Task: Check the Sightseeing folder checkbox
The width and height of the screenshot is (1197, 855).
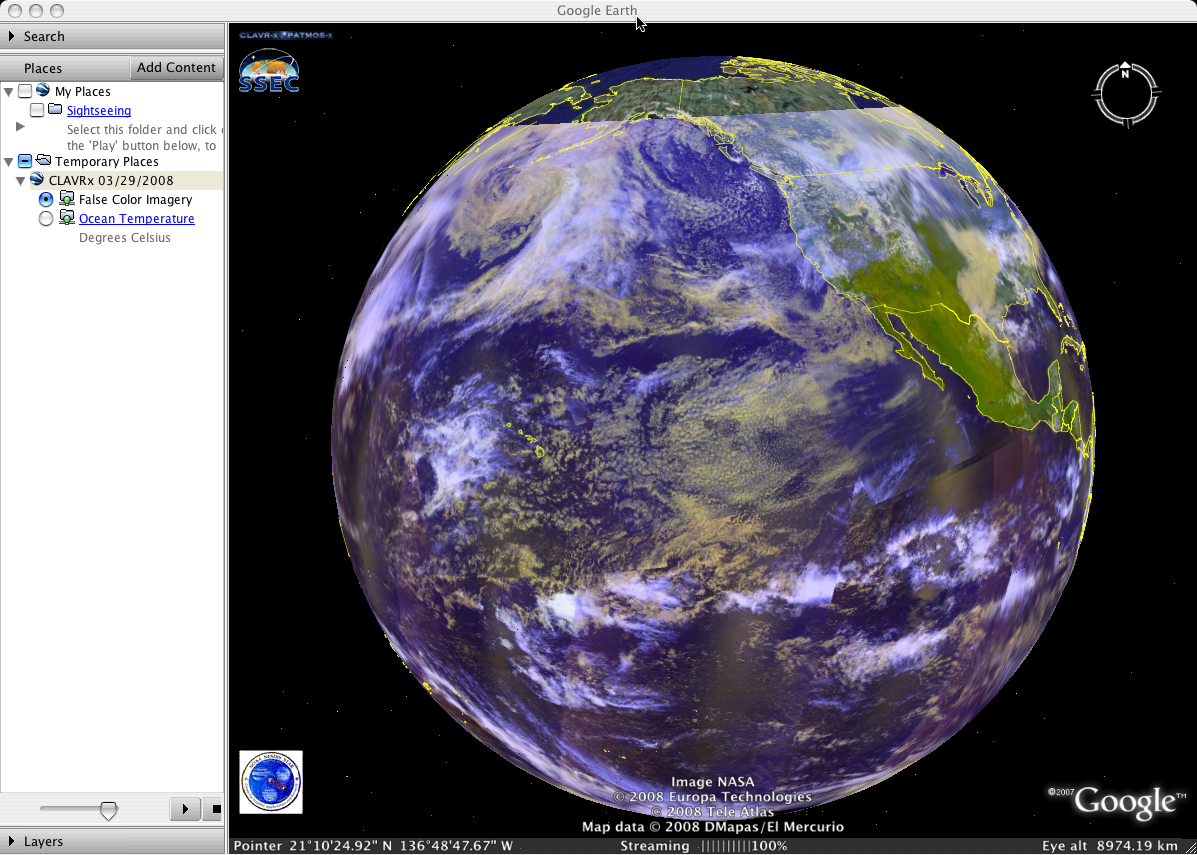Action: 37,111
